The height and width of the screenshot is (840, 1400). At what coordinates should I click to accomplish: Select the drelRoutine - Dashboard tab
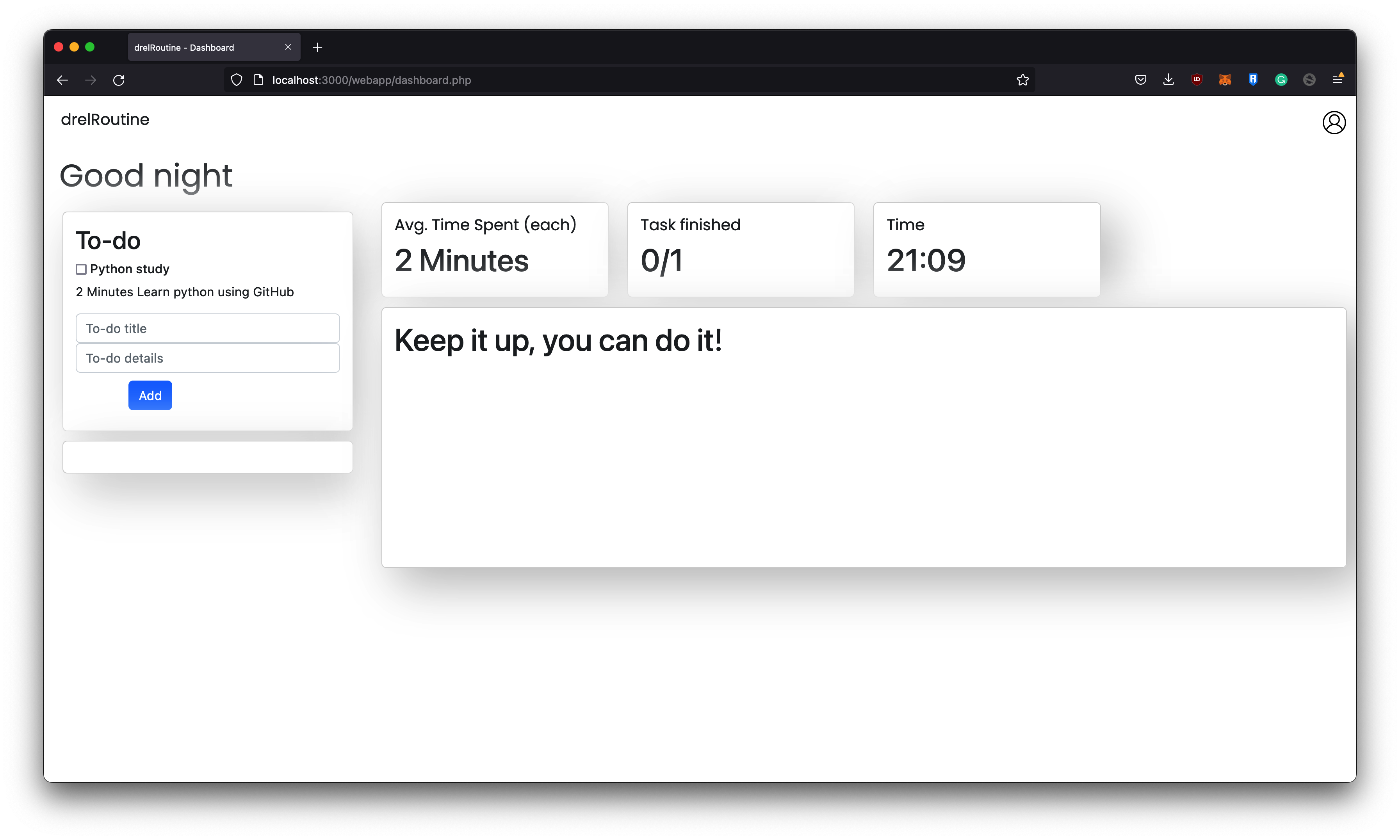(204, 48)
